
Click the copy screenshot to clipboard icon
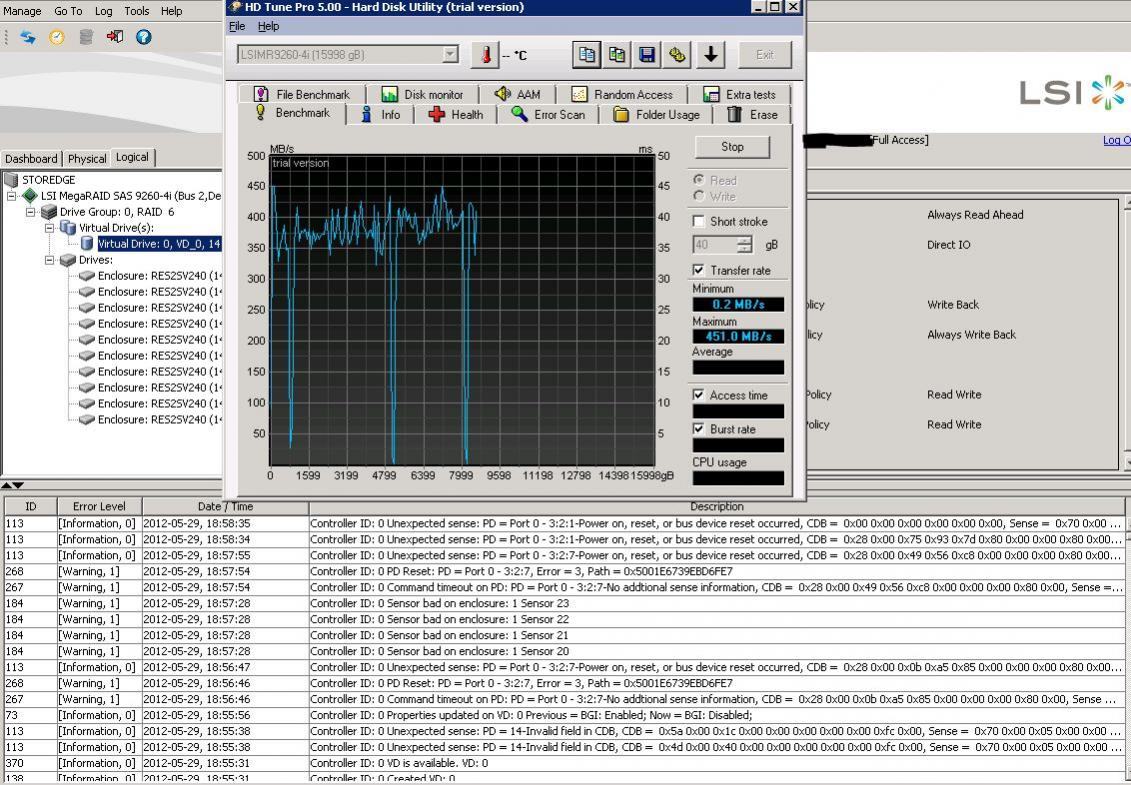[x=617, y=55]
